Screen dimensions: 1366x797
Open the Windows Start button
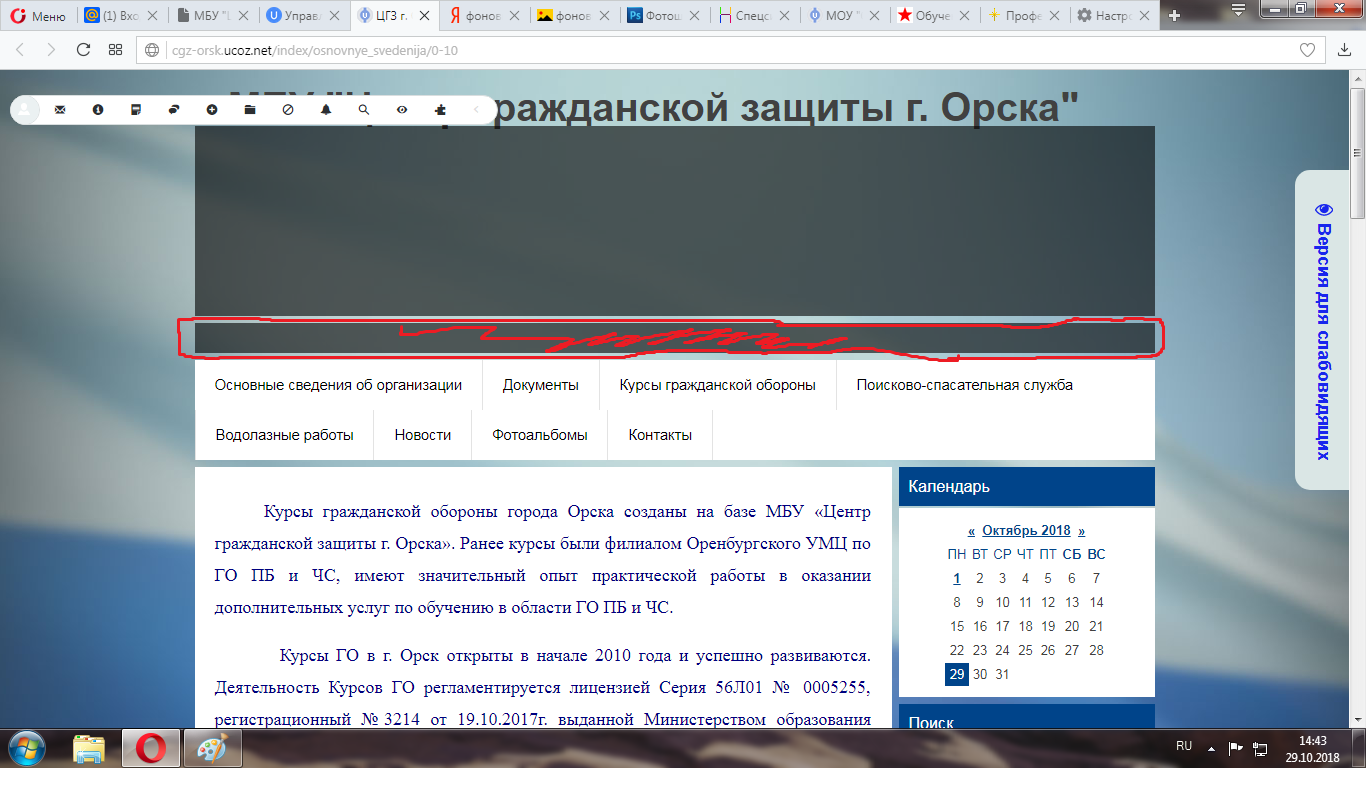(27, 748)
